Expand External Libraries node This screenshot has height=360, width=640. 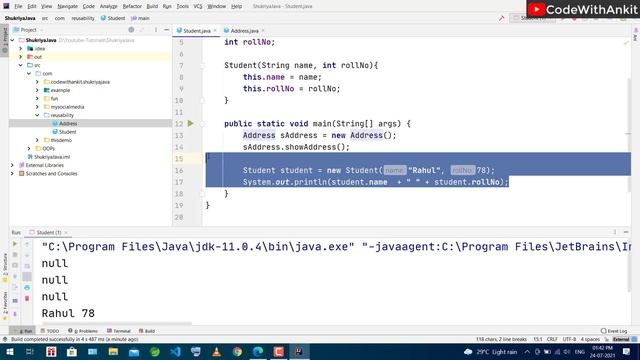(12, 165)
